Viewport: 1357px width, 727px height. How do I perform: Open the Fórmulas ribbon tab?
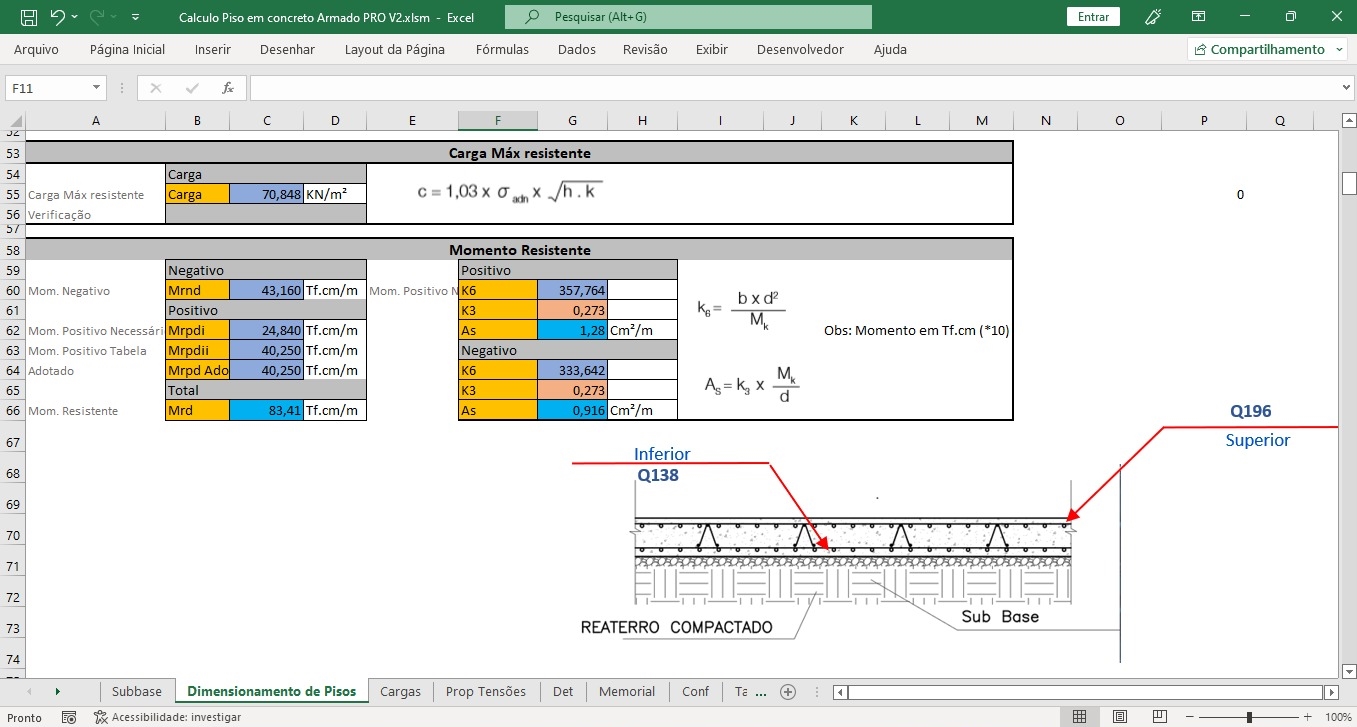pyautogui.click(x=502, y=49)
